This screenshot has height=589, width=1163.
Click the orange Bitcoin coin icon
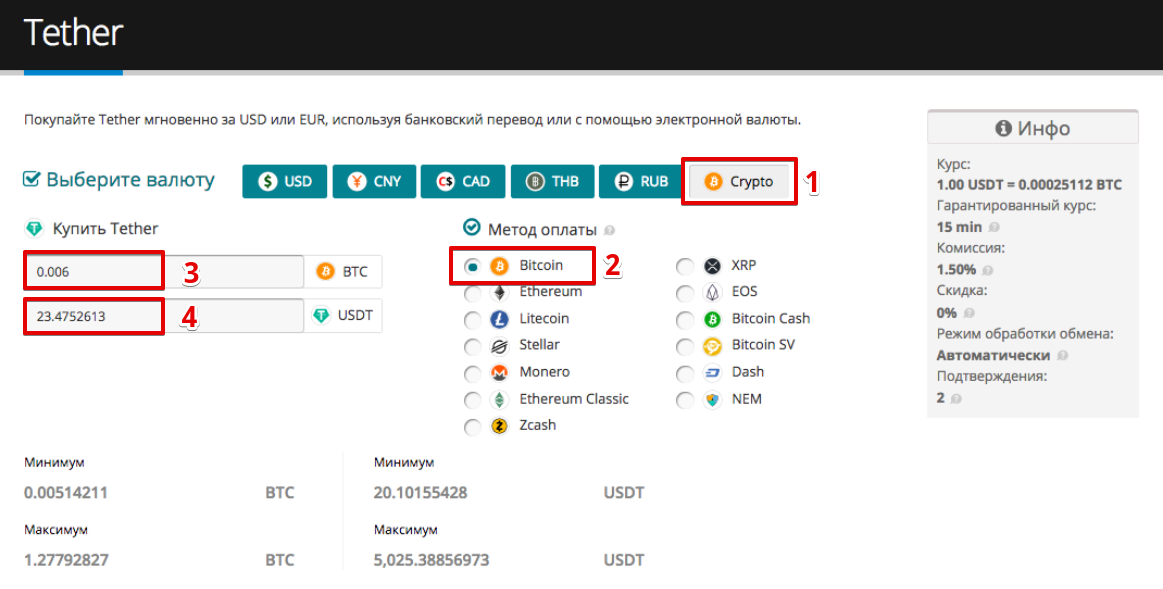click(500, 266)
